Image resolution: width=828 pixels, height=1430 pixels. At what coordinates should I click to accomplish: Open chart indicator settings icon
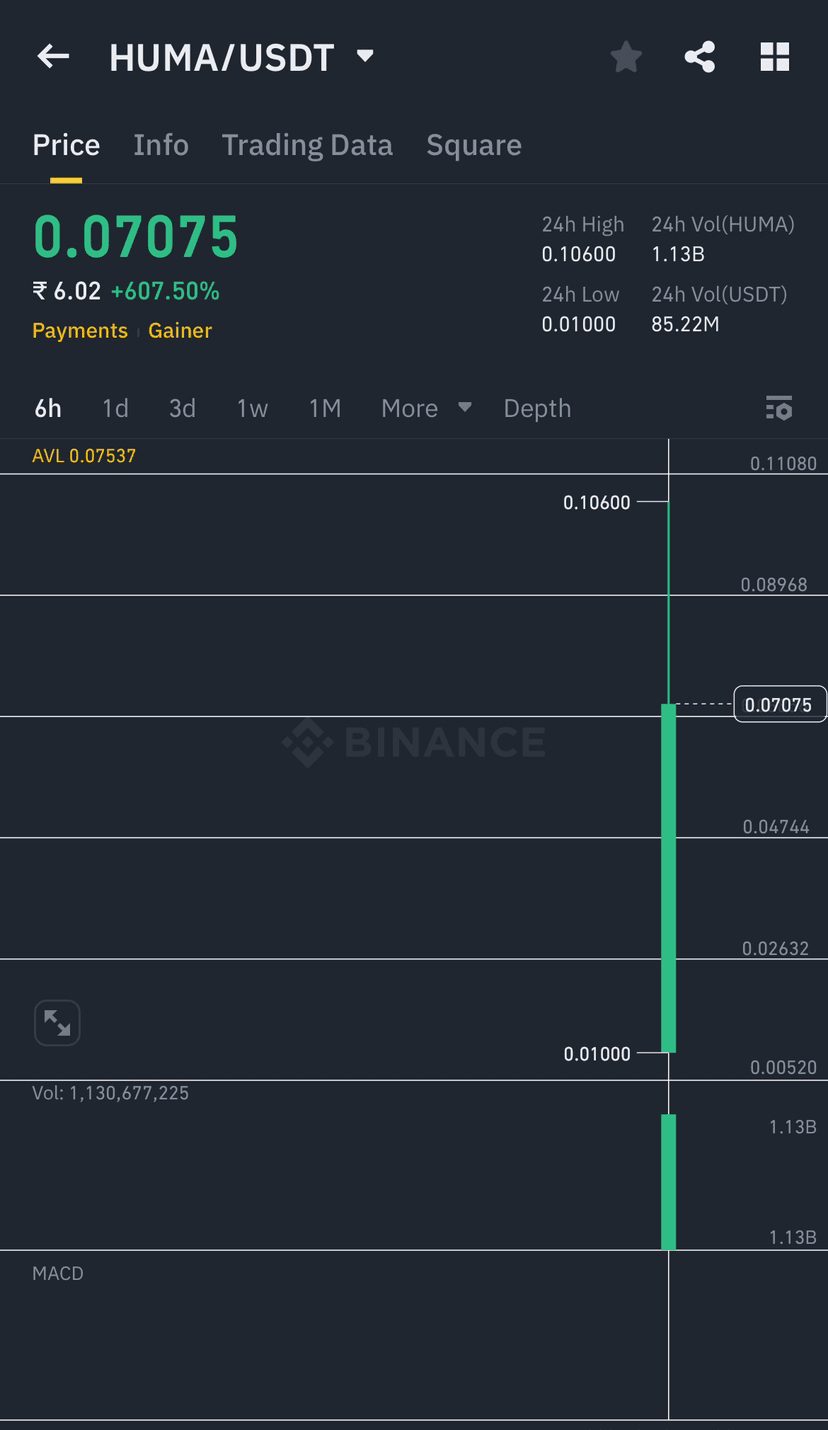point(779,408)
